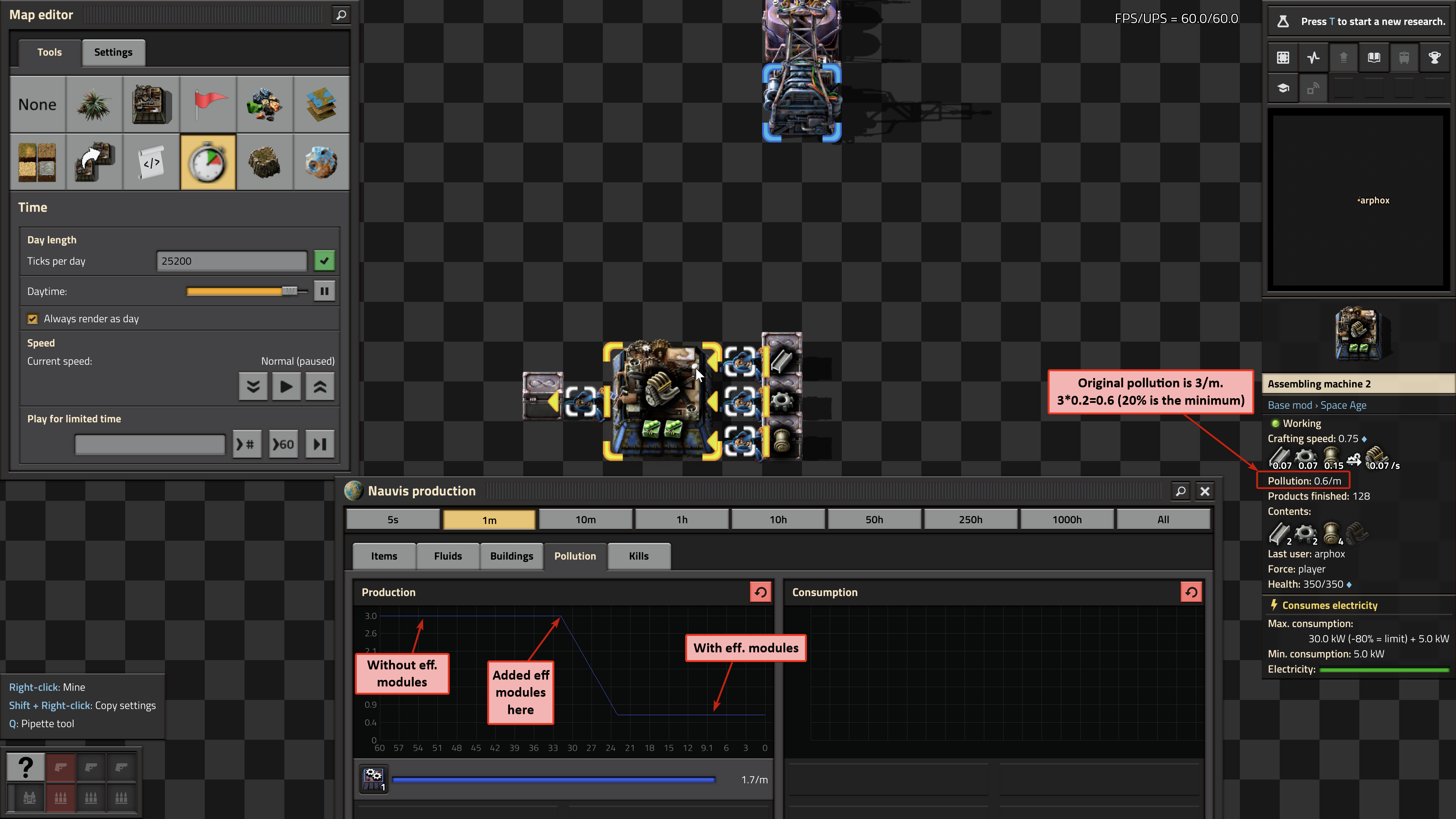Select the None tool in Map editor
The width and height of the screenshot is (1456, 819).
[37, 105]
